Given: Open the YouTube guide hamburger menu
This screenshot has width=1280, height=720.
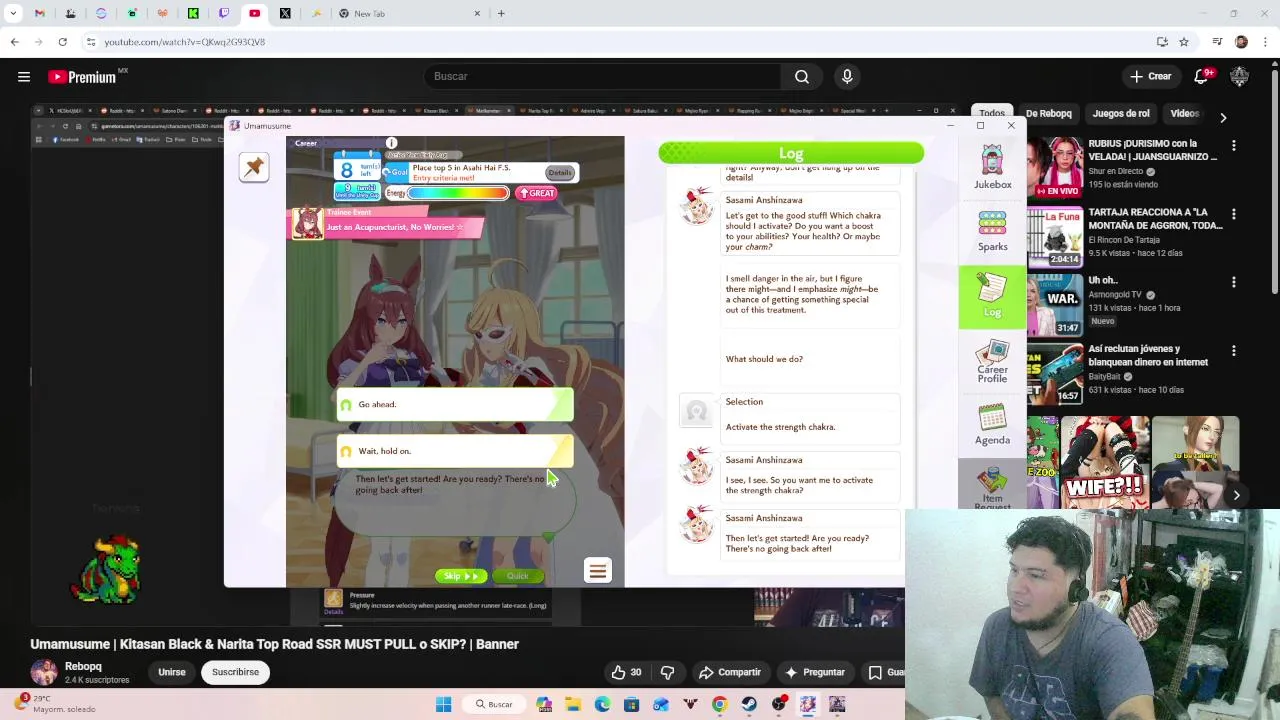Looking at the screenshot, I should tap(24, 76).
